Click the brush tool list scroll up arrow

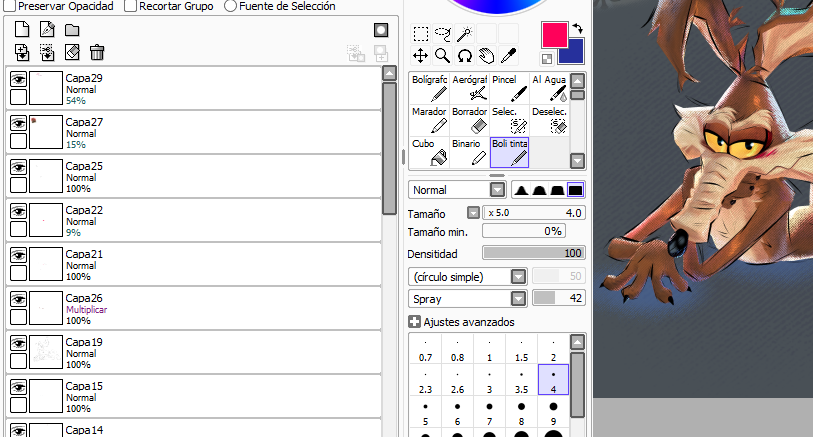click(x=578, y=81)
